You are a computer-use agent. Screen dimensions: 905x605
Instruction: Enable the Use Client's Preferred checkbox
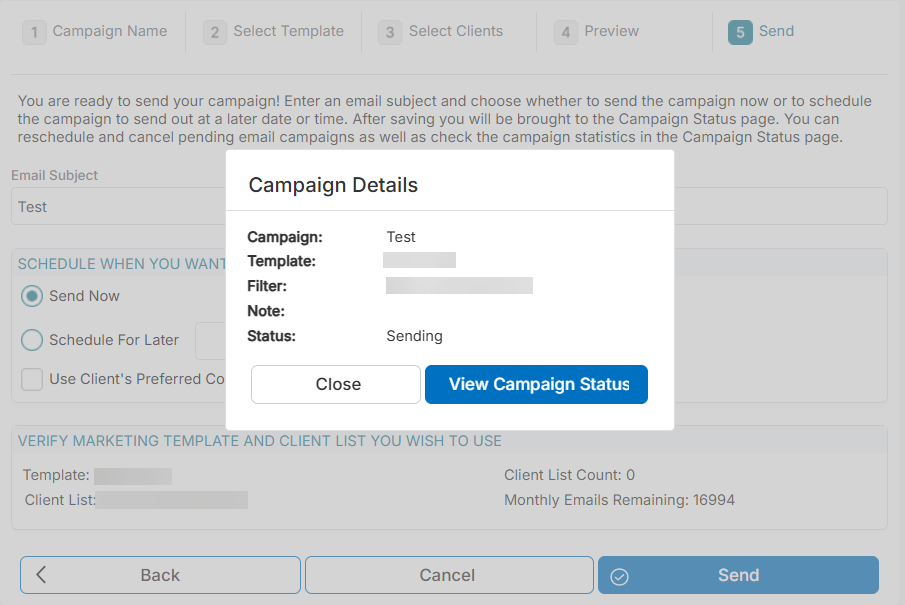31,379
